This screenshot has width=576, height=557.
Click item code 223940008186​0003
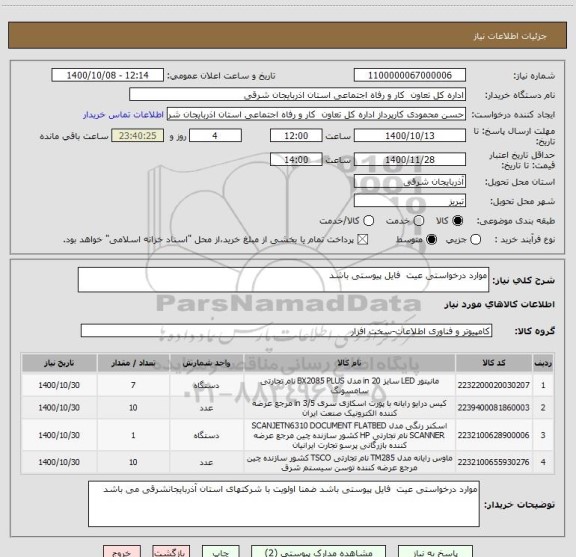pyautogui.click(x=493, y=407)
